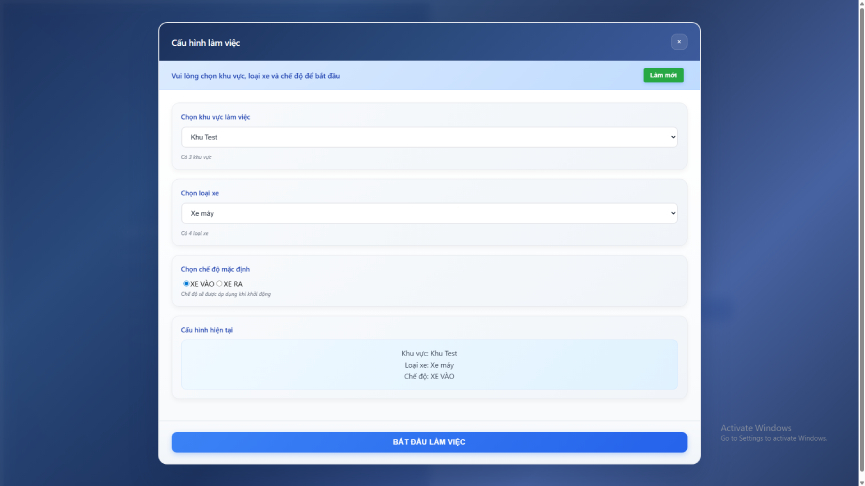Viewport: 865px width, 486px height.
Task: Expand the Chọn loại xe dropdown
Action: click(x=428, y=213)
